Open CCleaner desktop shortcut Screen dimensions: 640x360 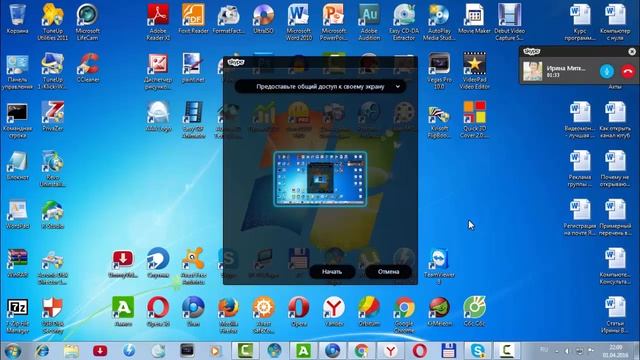(88, 68)
